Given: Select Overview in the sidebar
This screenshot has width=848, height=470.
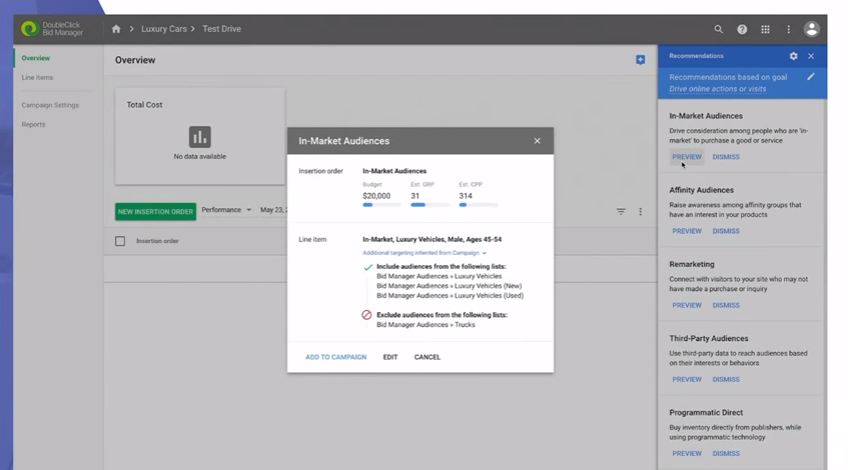Looking at the screenshot, I should click(36, 58).
